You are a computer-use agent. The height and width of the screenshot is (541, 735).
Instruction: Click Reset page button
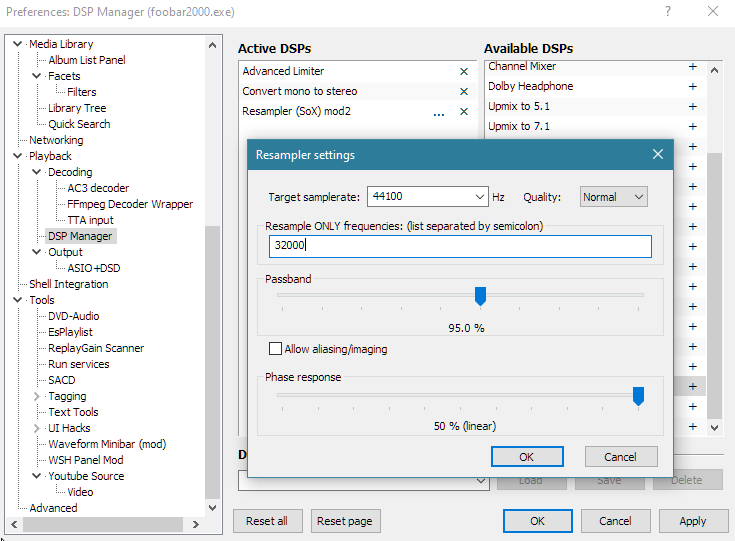pos(346,521)
